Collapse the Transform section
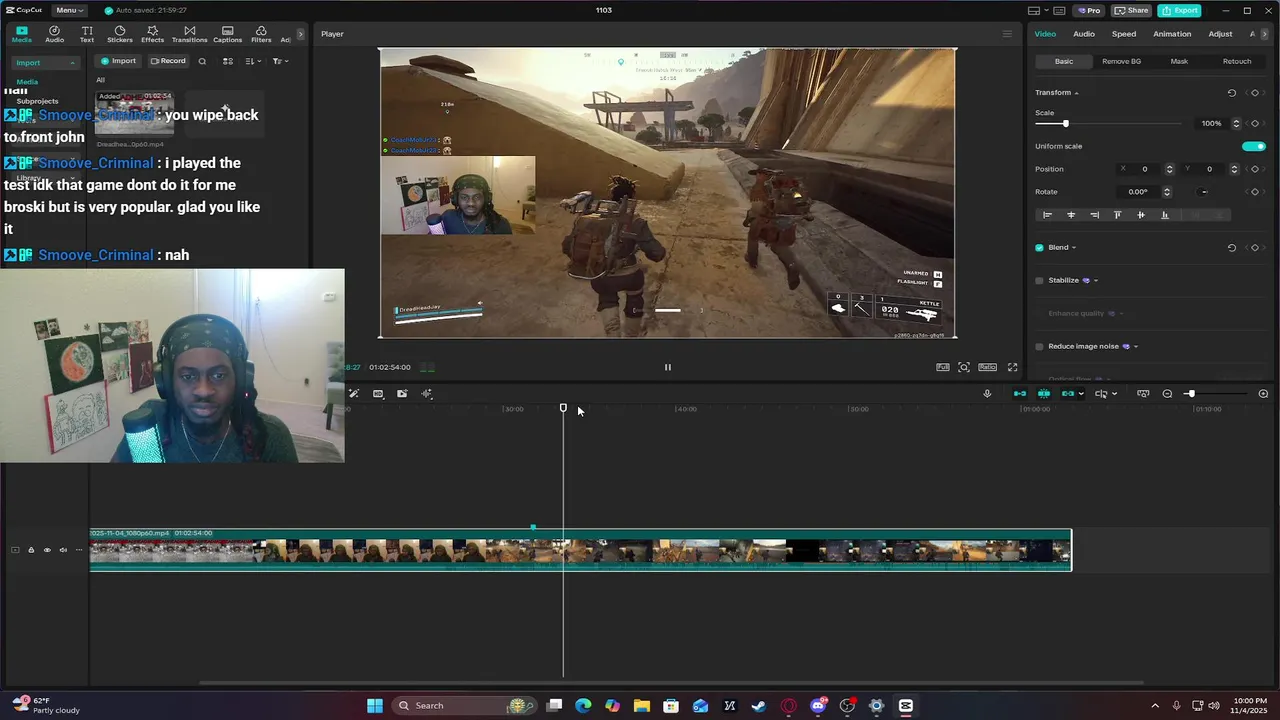Screen dimensions: 1280x720 1076,93
